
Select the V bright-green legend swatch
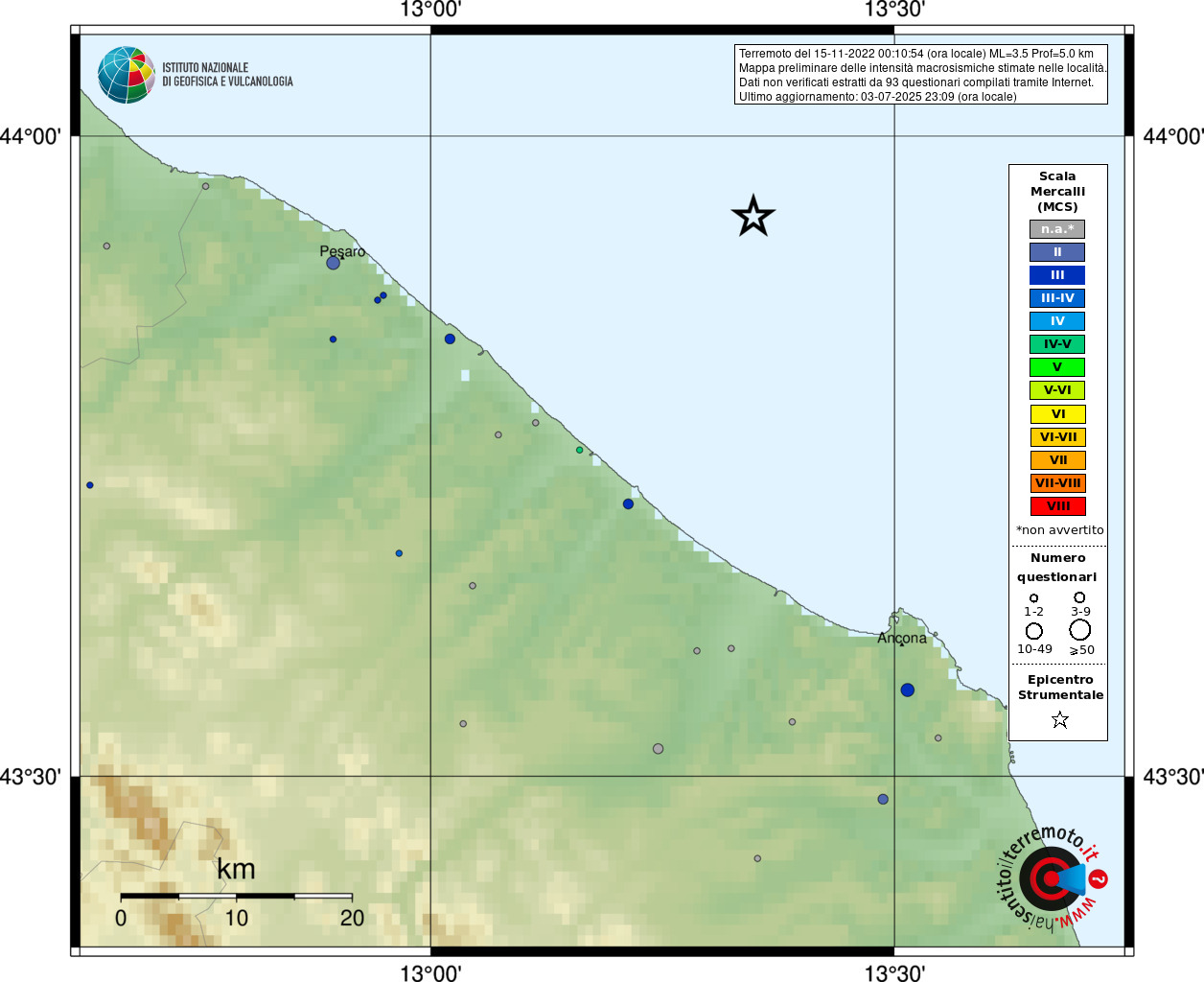pyautogui.click(x=1057, y=367)
